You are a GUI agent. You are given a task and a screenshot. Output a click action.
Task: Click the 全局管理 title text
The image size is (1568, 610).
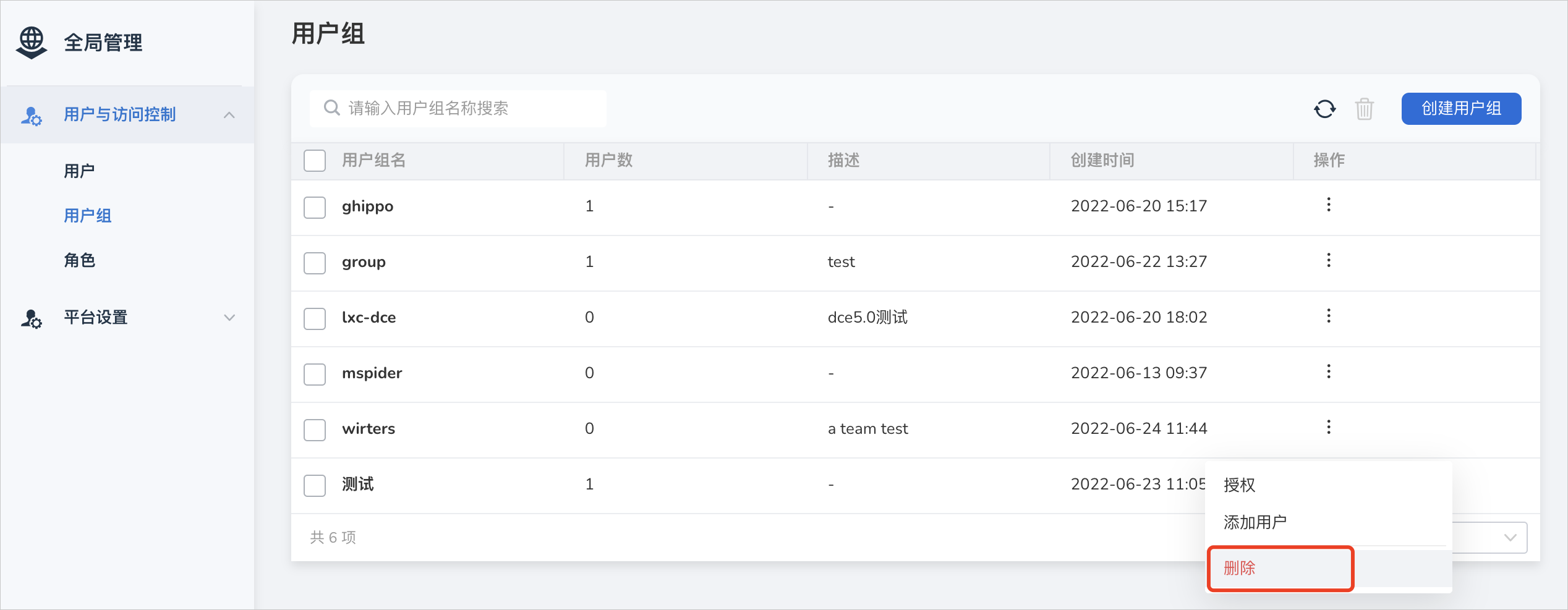[103, 43]
